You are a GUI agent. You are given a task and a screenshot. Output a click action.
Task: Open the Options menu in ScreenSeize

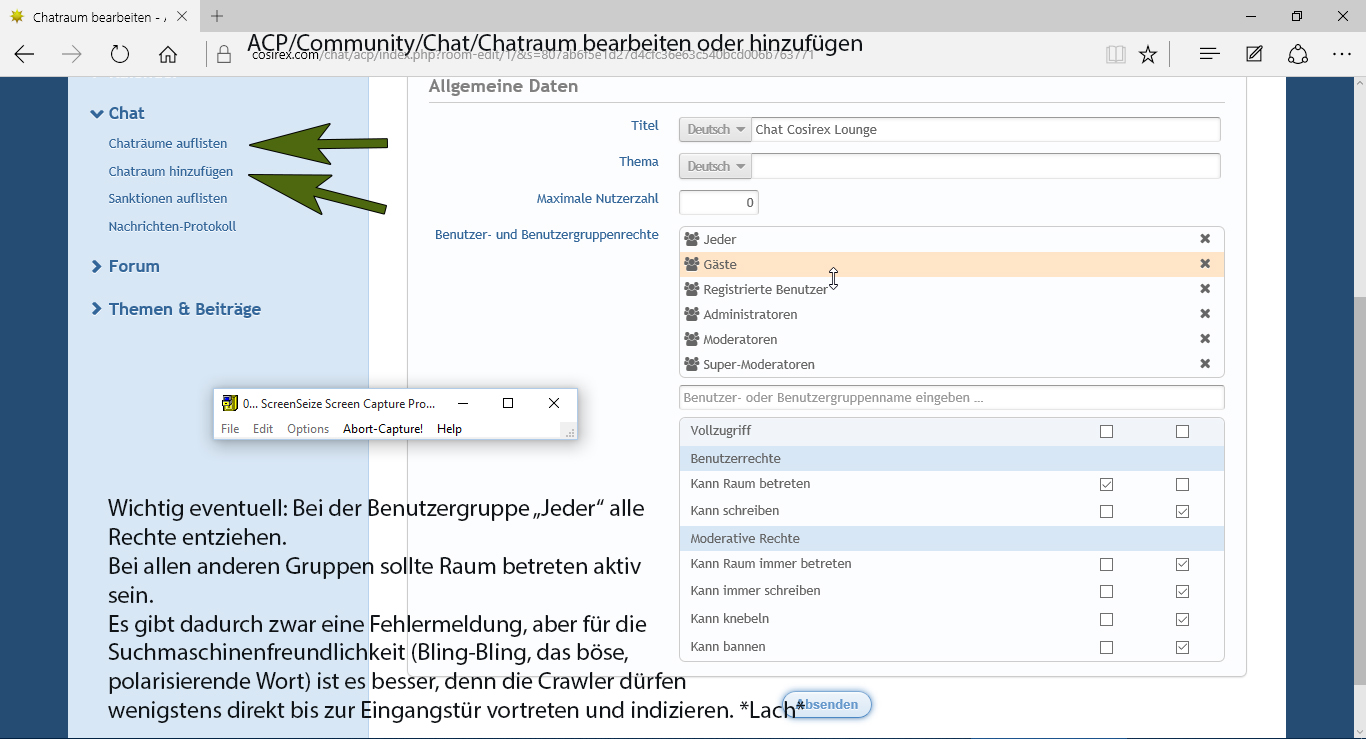pos(307,429)
